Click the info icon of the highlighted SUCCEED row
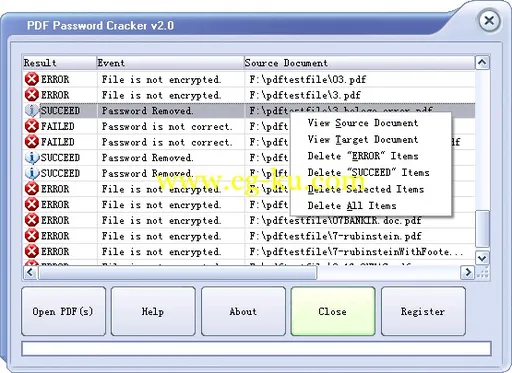This screenshot has height=373, width=512. point(32,111)
